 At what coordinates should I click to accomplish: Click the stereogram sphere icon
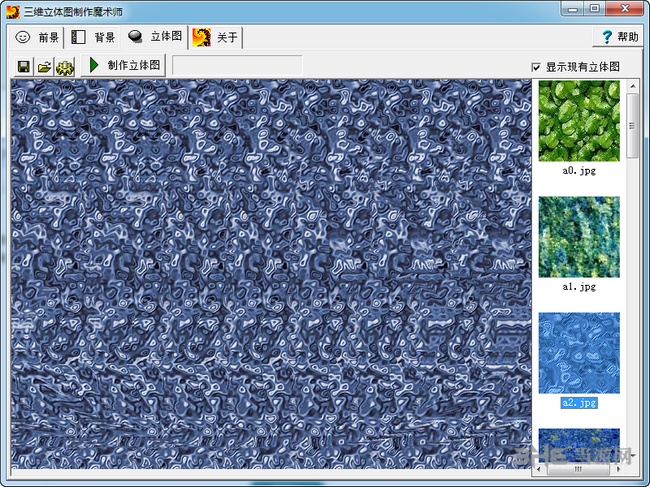click(x=135, y=36)
